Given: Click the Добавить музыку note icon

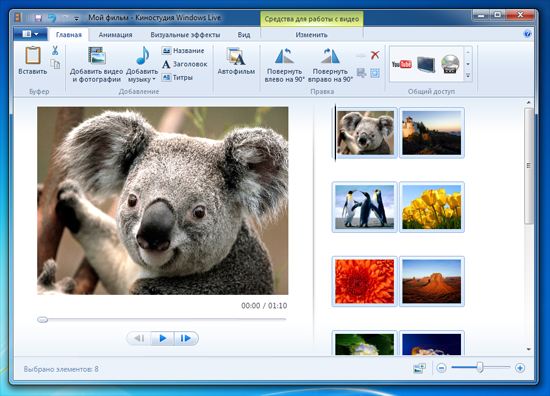Looking at the screenshot, I should pos(142,55).
